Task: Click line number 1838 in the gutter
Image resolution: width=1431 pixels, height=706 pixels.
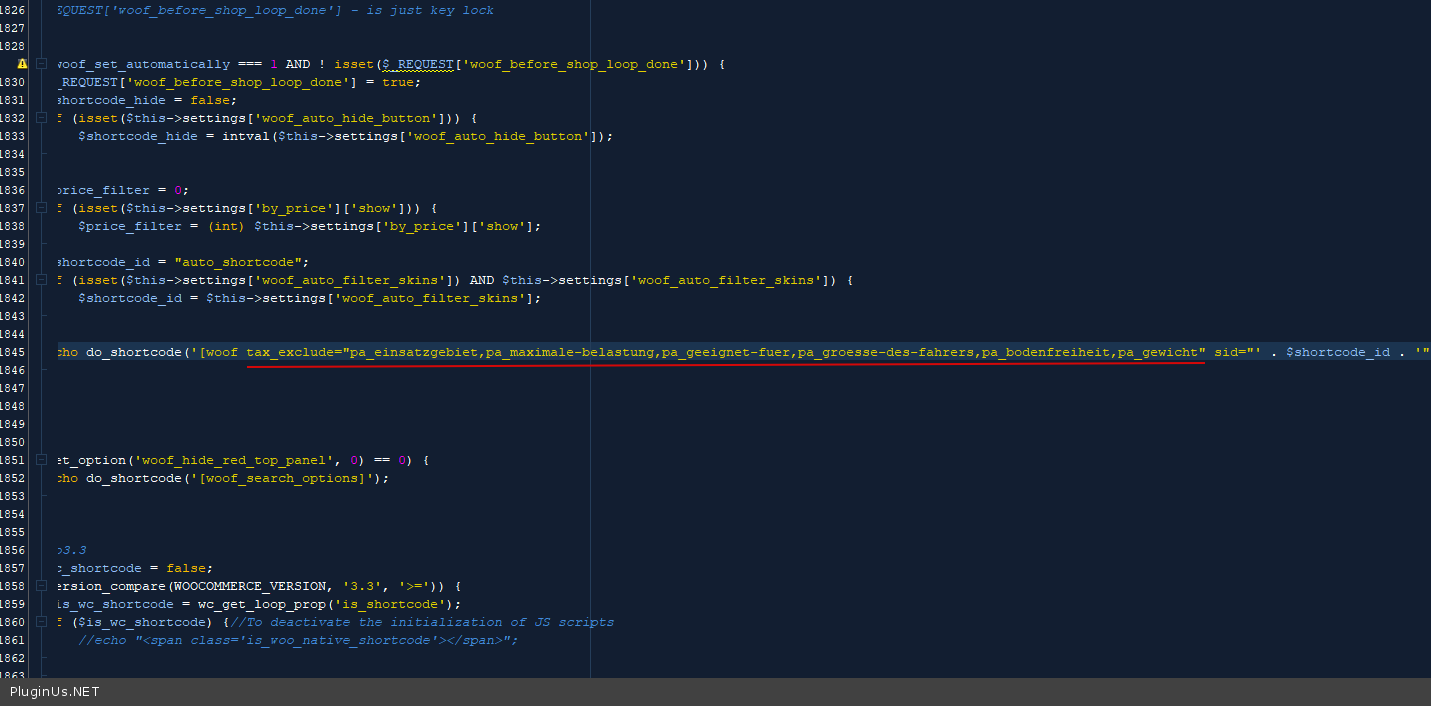Action: pyautogui.click(x=13, y=226)
